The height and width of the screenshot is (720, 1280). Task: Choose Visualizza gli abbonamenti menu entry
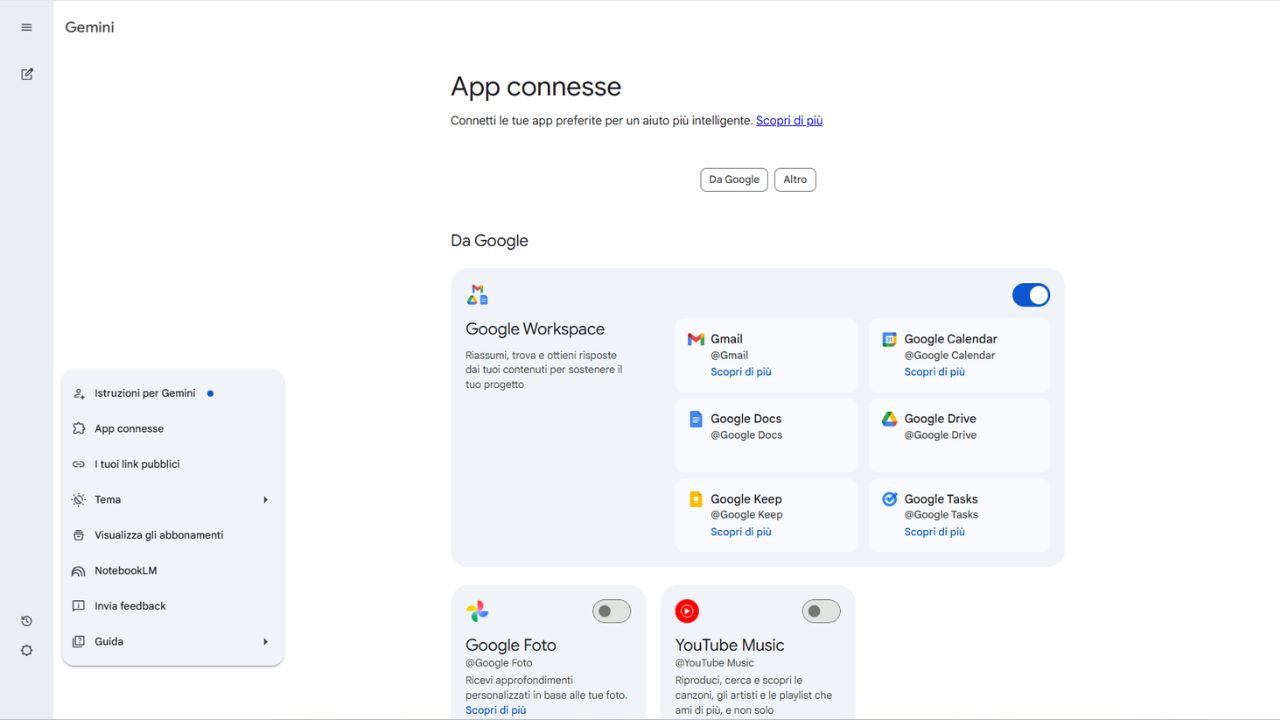coord(158,535)
